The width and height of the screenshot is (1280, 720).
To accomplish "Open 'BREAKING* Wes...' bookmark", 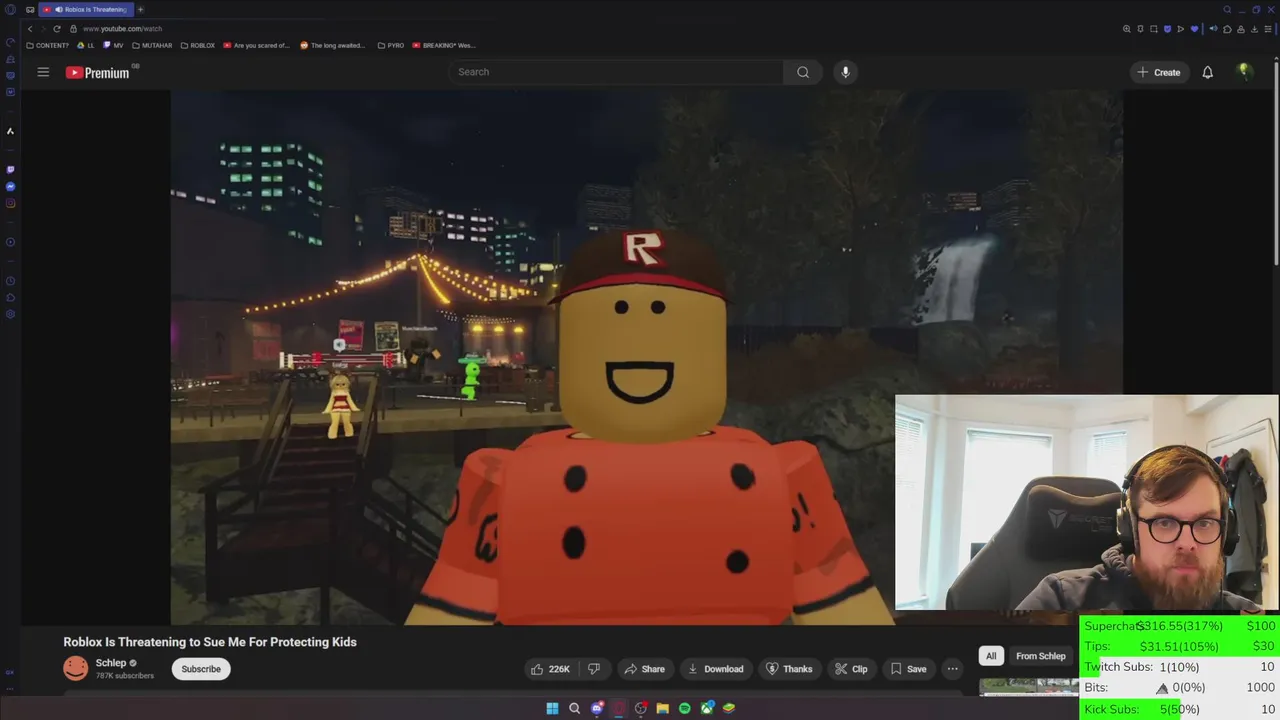I will click(x=444, y=45).
